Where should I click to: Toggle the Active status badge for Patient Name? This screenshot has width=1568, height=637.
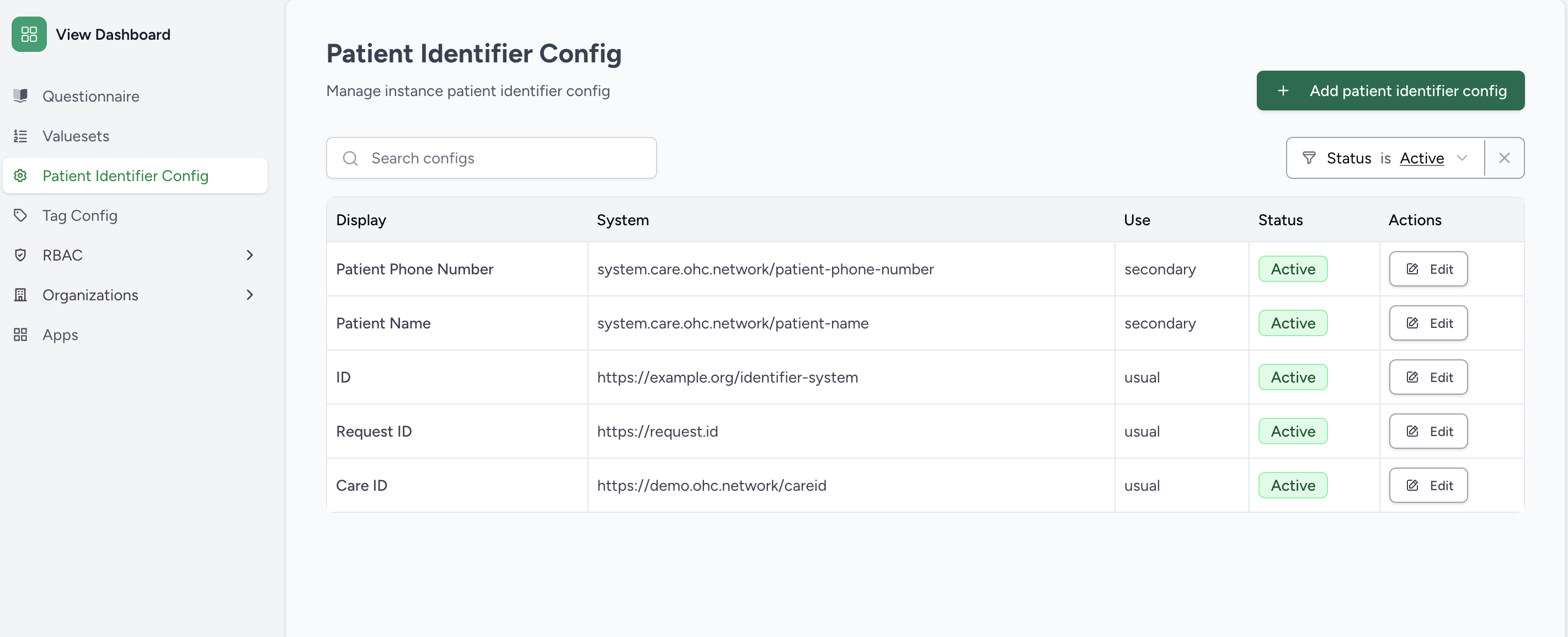(1292, 323)
